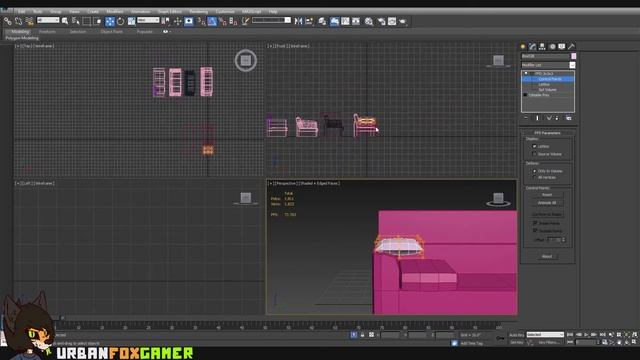Expand the Editable Poly stack entry
This screenshot has width=640, height=360.
[525, 95]
